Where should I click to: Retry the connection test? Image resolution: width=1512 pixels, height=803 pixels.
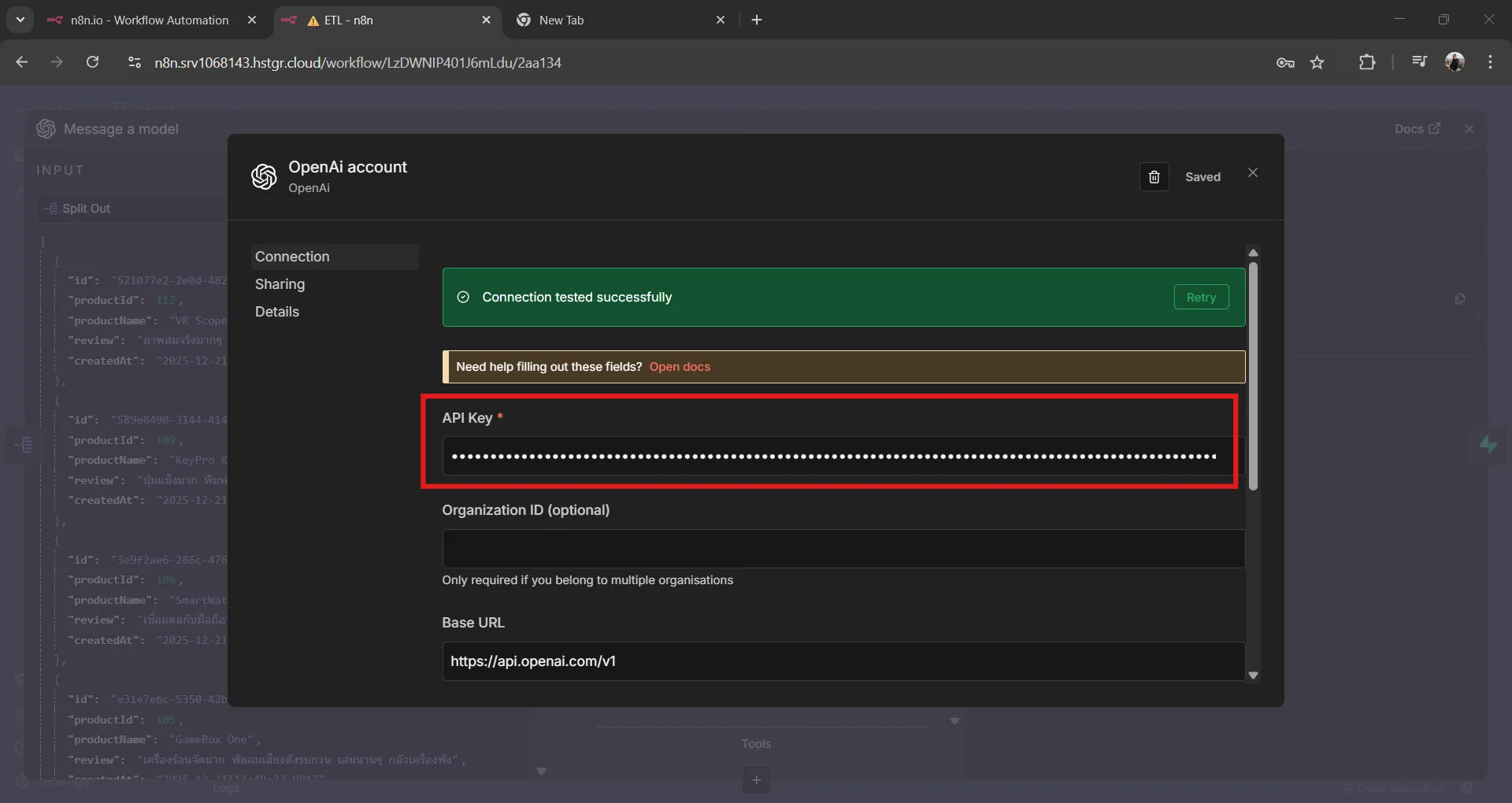pos(1201,297)
